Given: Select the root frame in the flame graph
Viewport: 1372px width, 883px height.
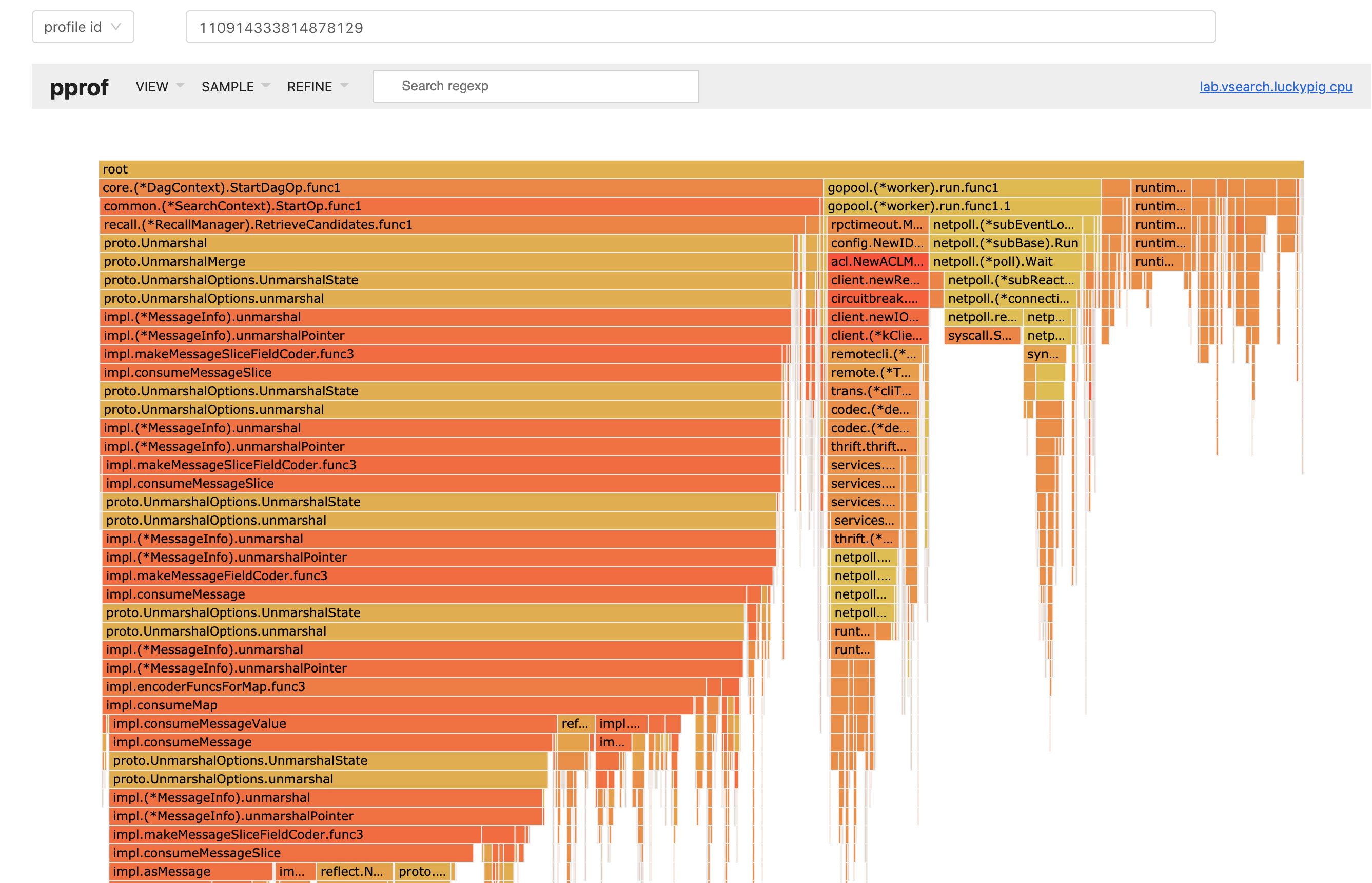Looking at the screenshot, I should pos(688,169).
